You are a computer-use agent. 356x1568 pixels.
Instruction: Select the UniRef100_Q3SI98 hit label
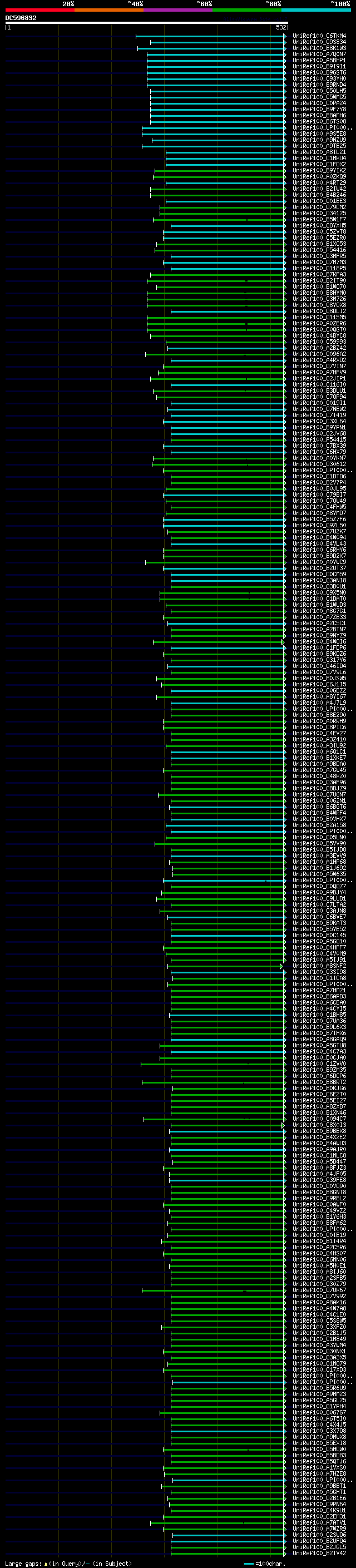pyautogui.click(x=319, y=972)
